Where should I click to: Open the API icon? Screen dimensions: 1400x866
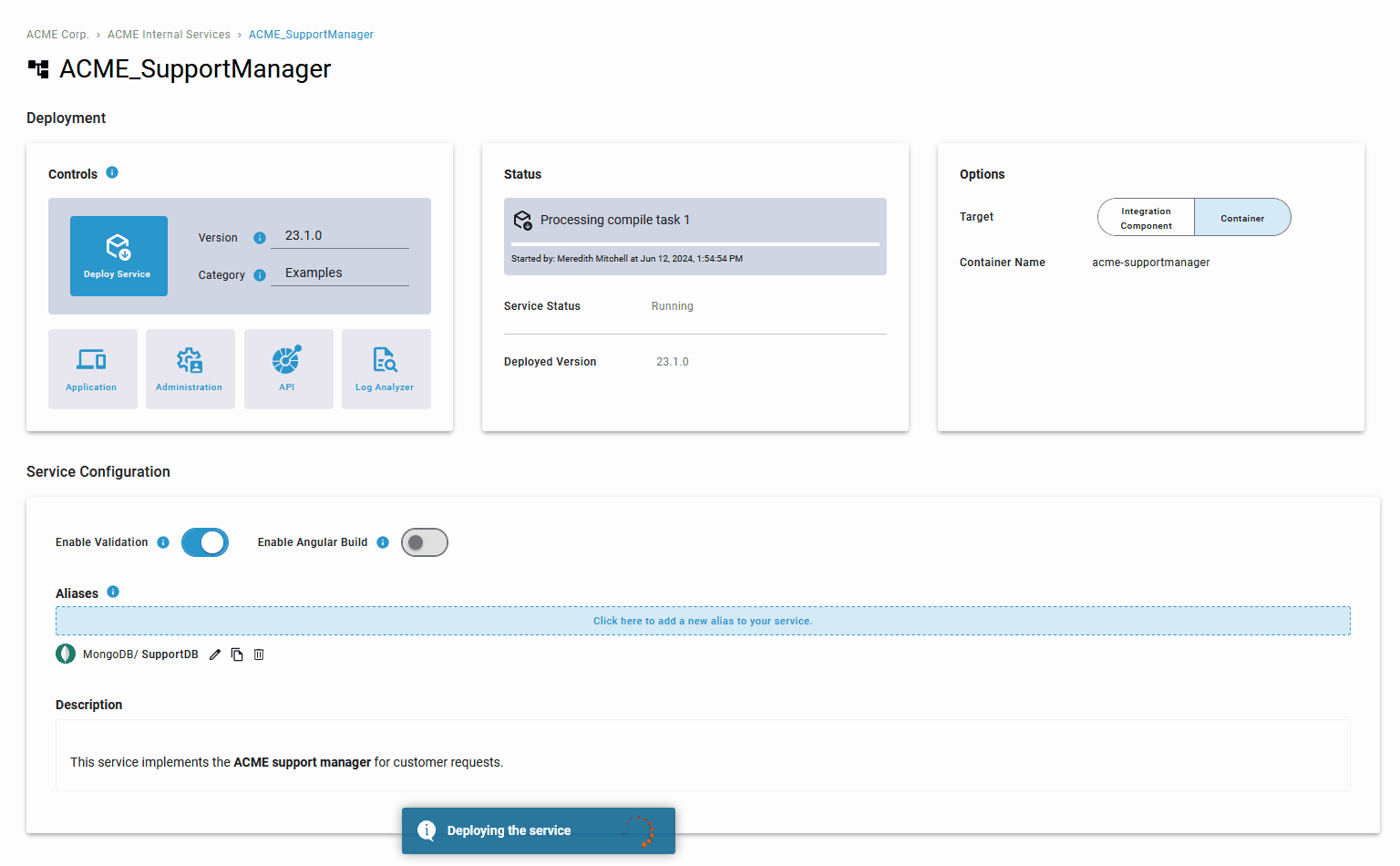288,368
